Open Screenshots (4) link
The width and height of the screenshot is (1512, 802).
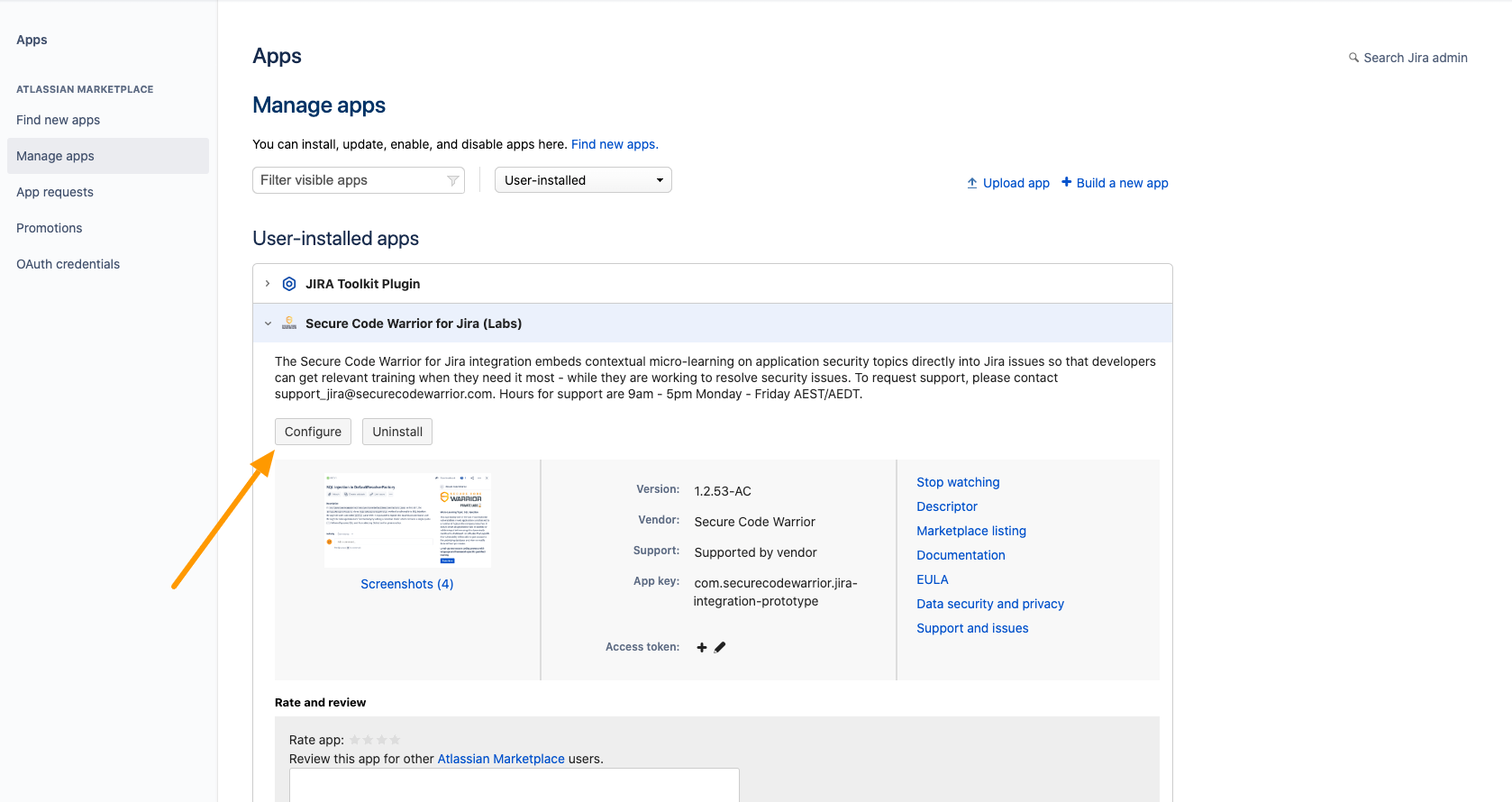click(407, 584)
